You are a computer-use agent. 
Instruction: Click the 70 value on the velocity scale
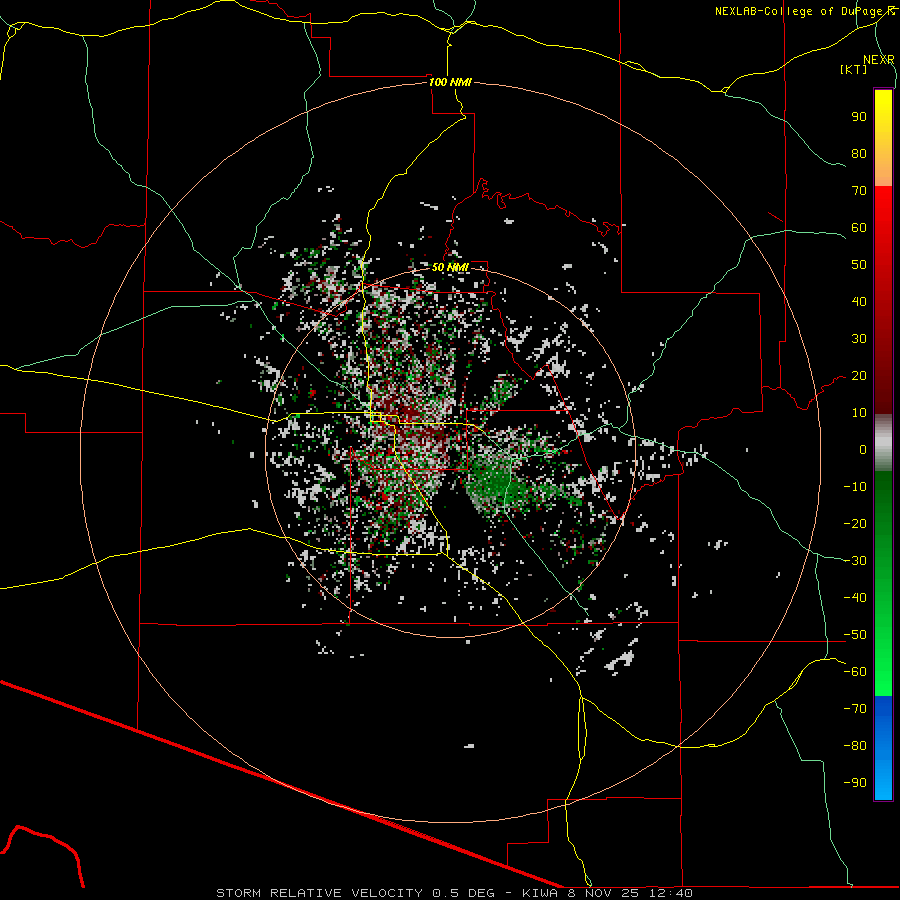859,191
